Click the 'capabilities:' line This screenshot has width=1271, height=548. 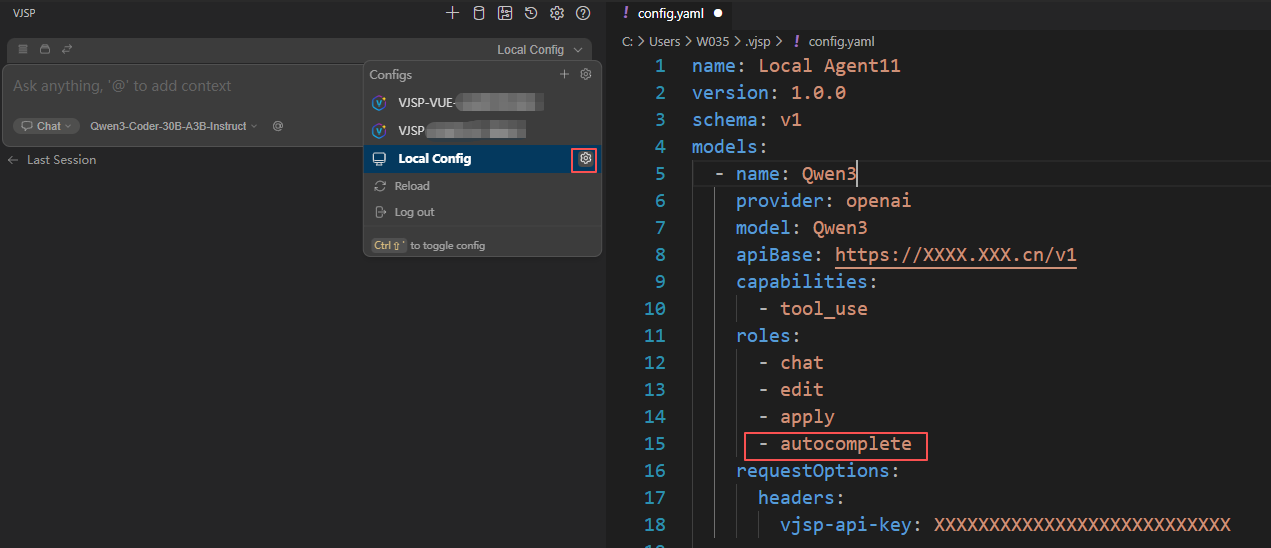click(807, 282)
